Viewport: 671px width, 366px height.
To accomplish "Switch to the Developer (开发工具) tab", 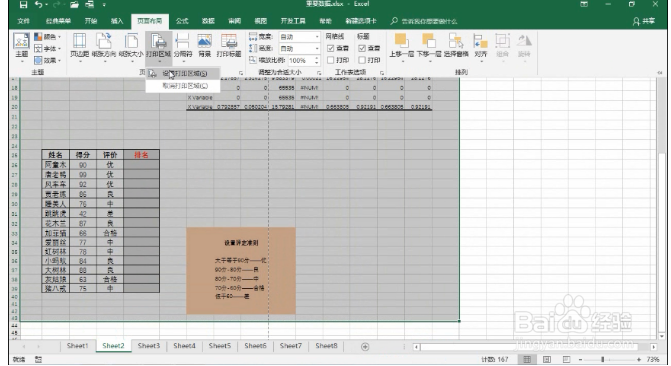I will pyautogui.click(x=293, y=21).
